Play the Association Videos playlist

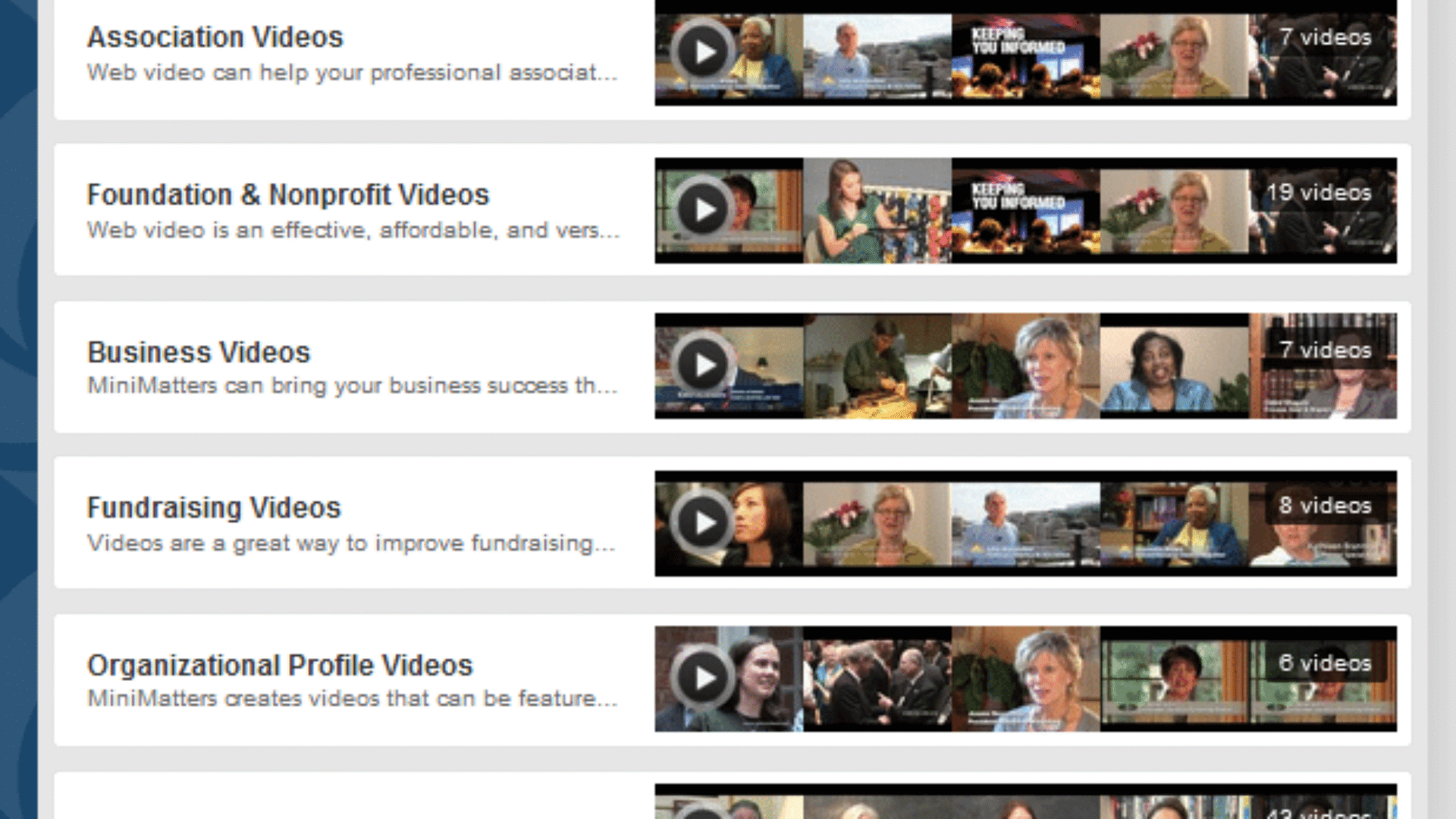click(702, 52)
